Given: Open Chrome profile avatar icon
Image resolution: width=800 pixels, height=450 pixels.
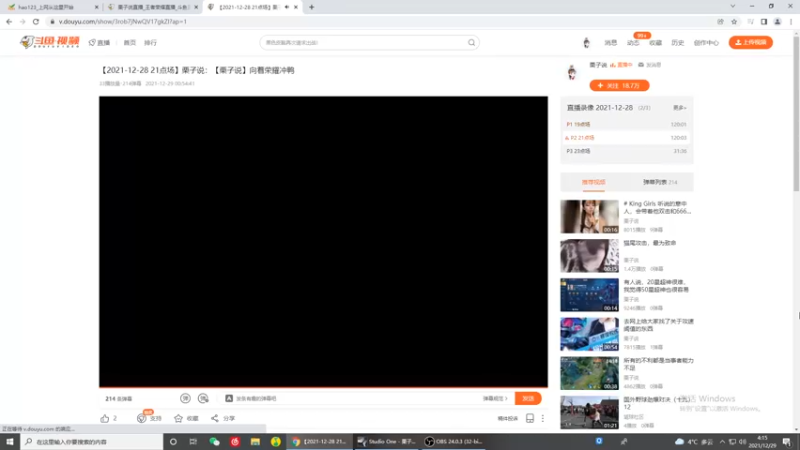Looking at the screenshot, I should click(x=778, y=21).
